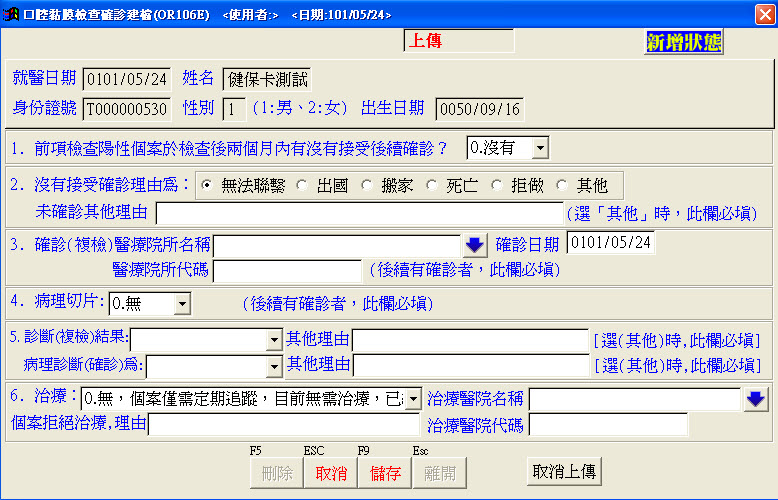Close the OR106E window
Viewport: 778px width, 500px height.
765,14
